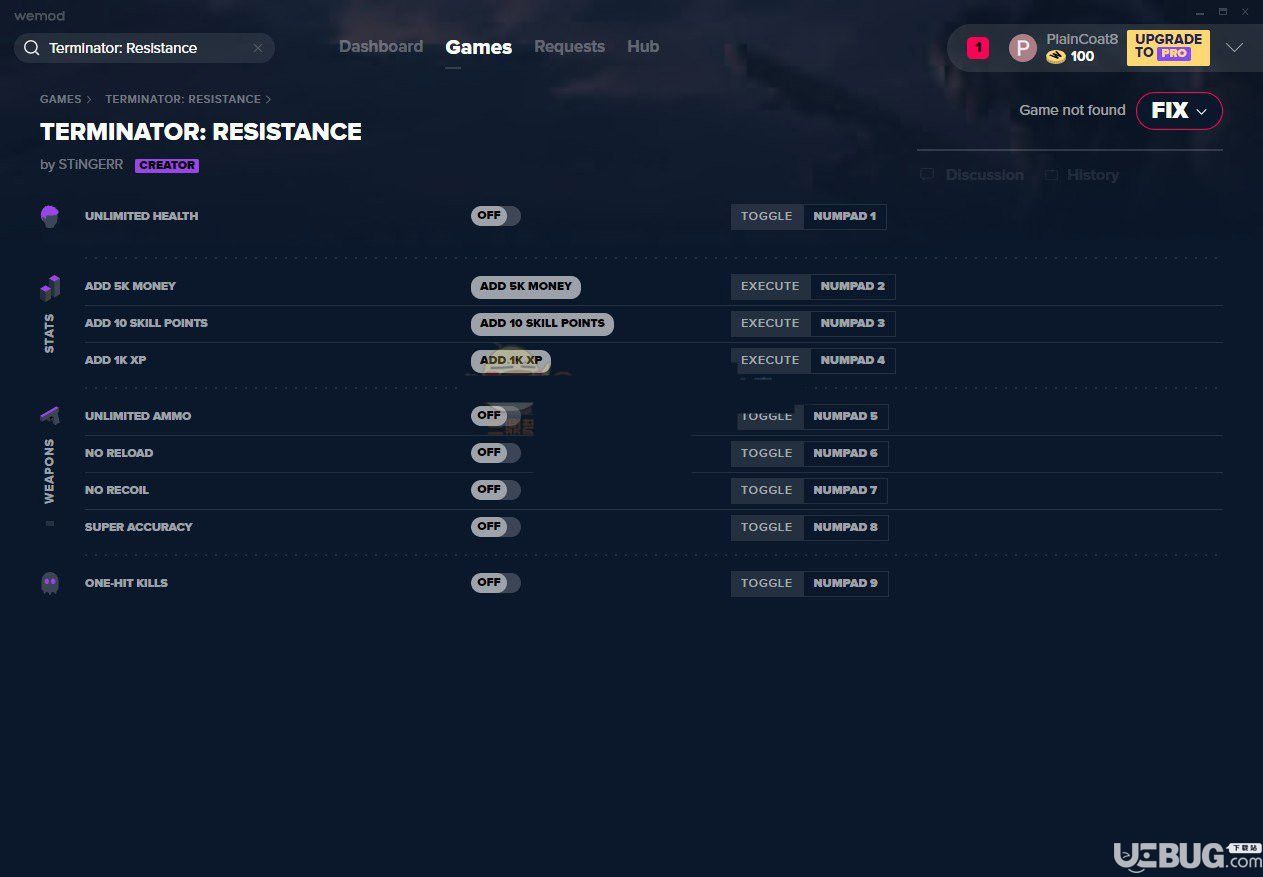1263x877 pixels.
Task: Click TOGGLE for Super Accuracy hotkey
Action: point(767,528)
